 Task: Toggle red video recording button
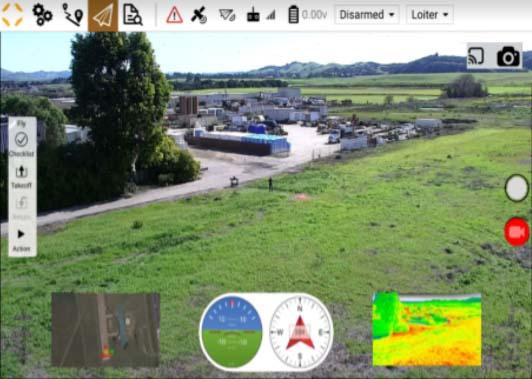pyautogui.click(x=517, y=232)
